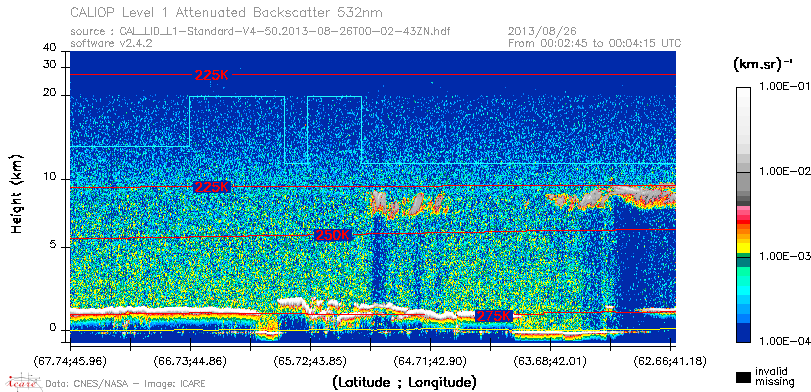Viewport: 811px width, 392px height.
Task: Click the x-axis label '(67.74;45.96)'
Action: pyautogui.click(x=70, y=360)
